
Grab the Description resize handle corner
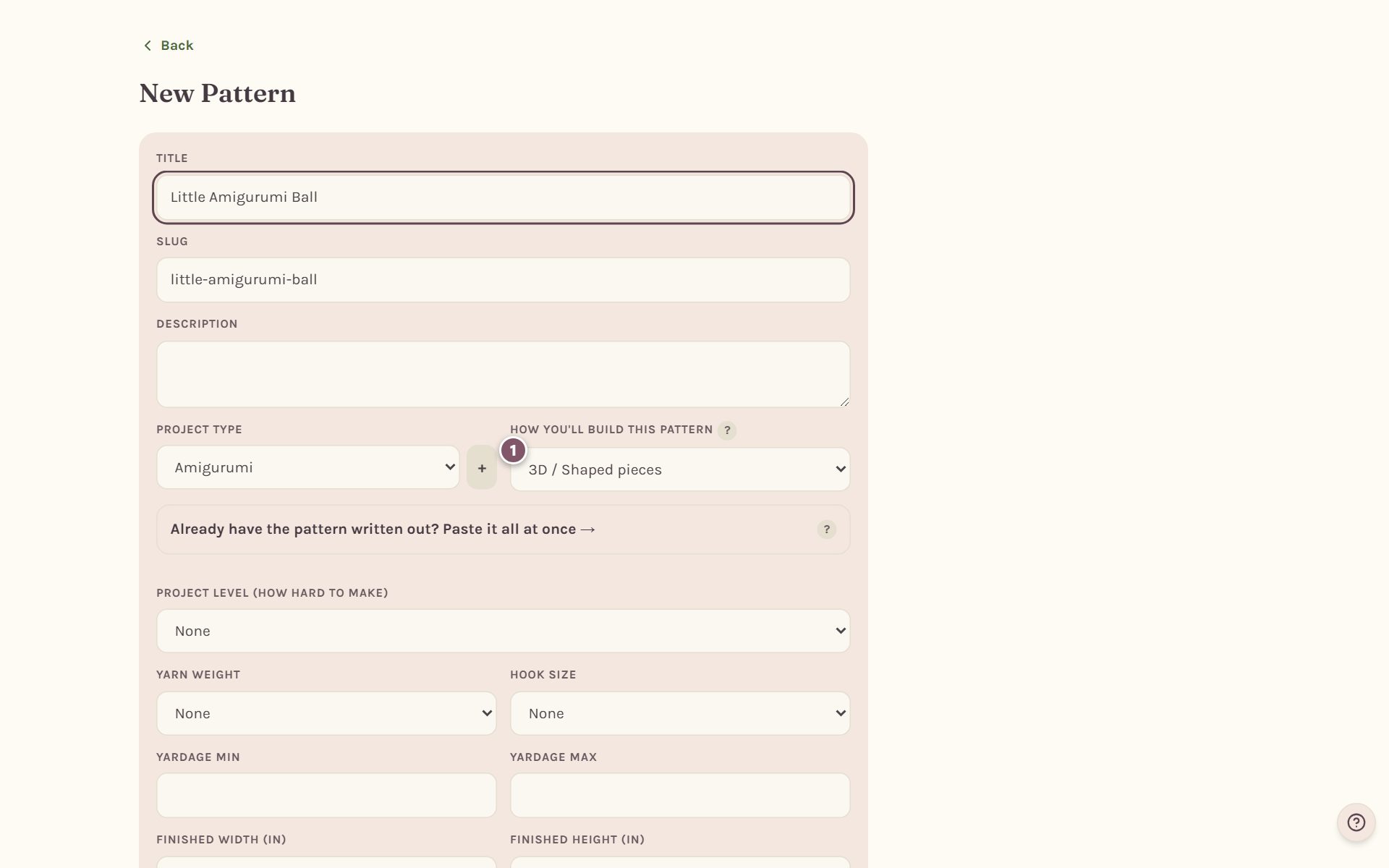tap(844, 401)
